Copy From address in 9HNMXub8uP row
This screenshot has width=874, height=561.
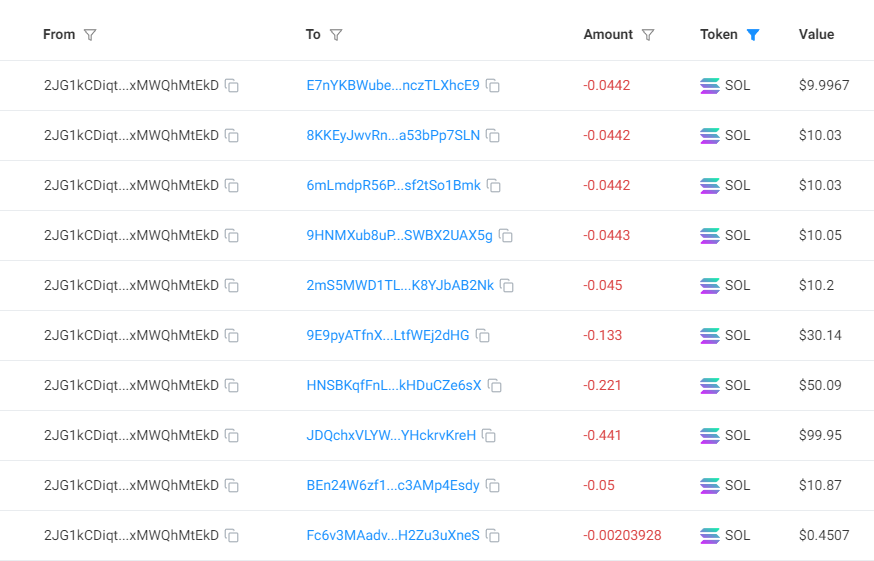pyautogui.click(x=232, y=235)
